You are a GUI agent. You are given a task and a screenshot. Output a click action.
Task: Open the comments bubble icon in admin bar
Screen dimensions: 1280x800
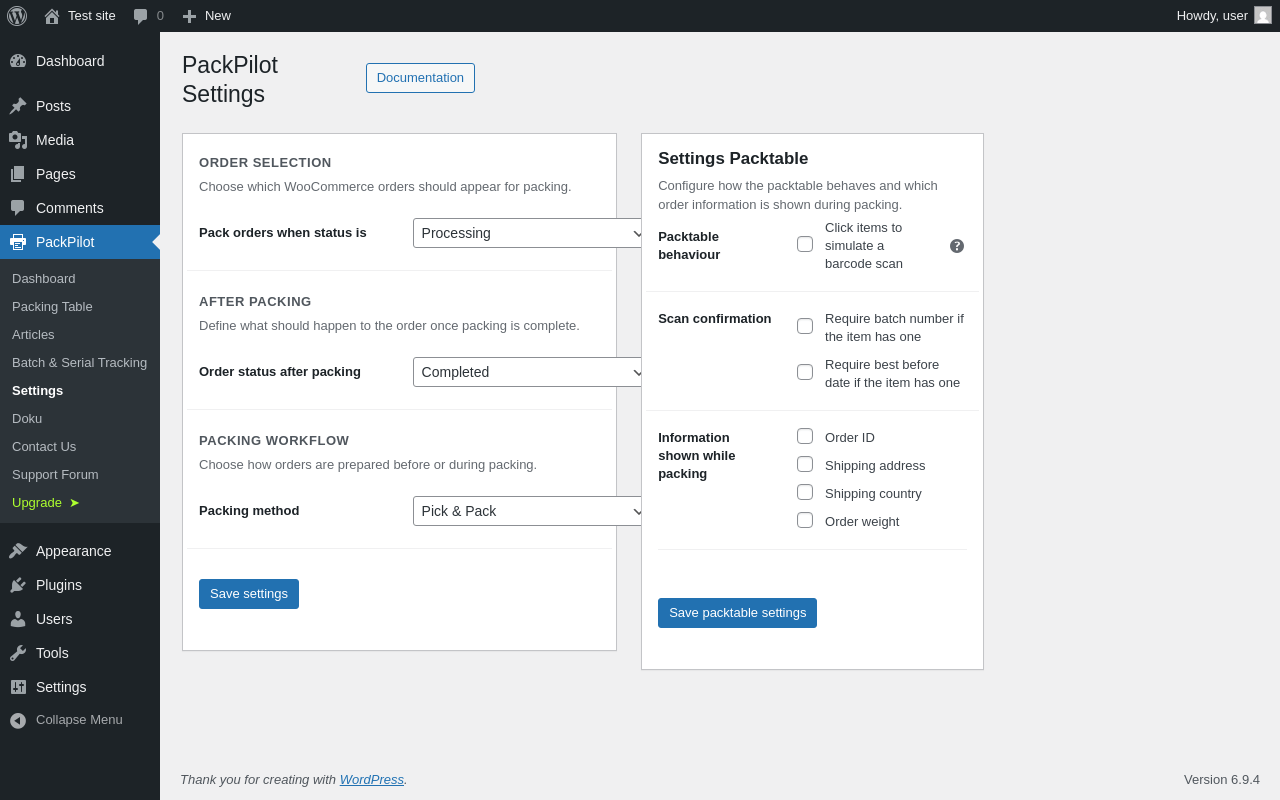point(141,16)
